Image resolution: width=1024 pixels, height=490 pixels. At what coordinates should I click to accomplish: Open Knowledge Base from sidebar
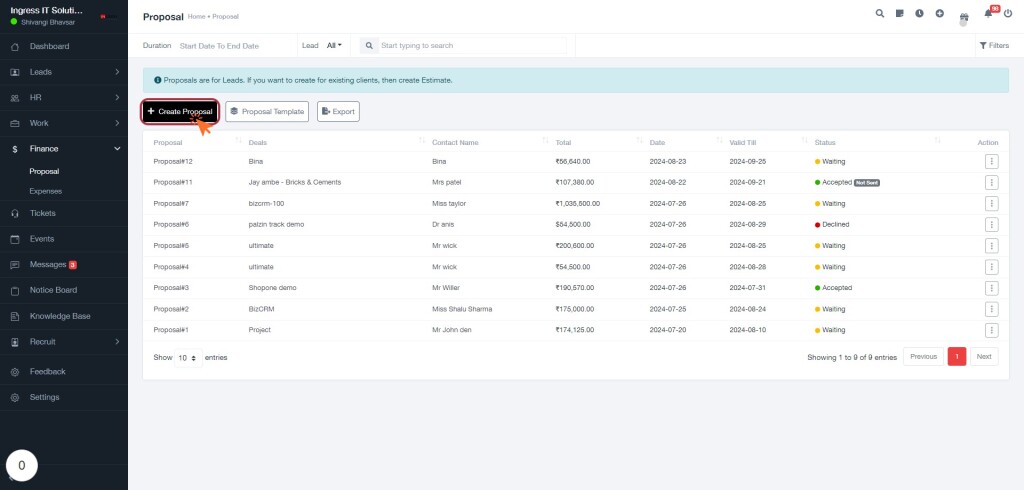point(60,316)
